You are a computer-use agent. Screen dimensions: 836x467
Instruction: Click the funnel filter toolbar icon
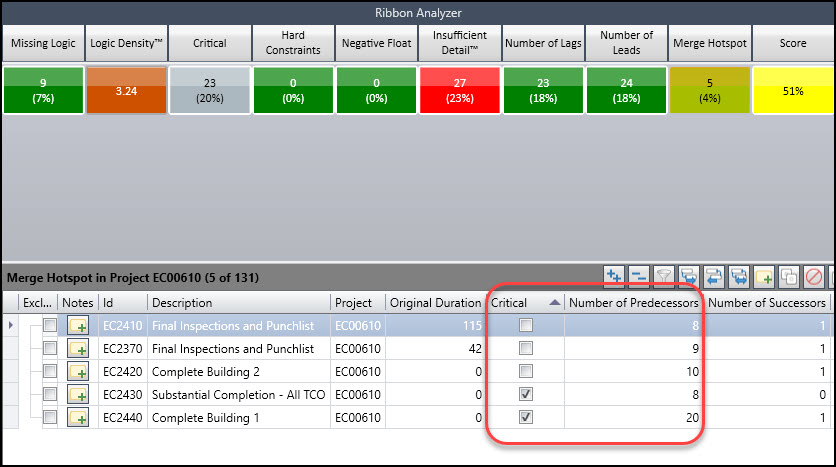[x=664, y=277]
